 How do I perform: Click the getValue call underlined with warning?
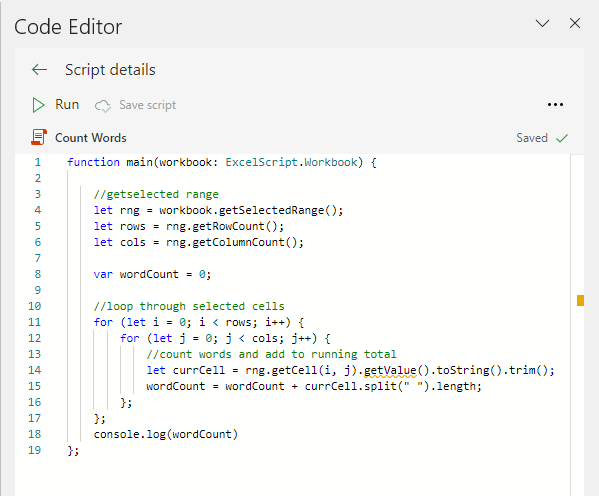tap(390, 370)
